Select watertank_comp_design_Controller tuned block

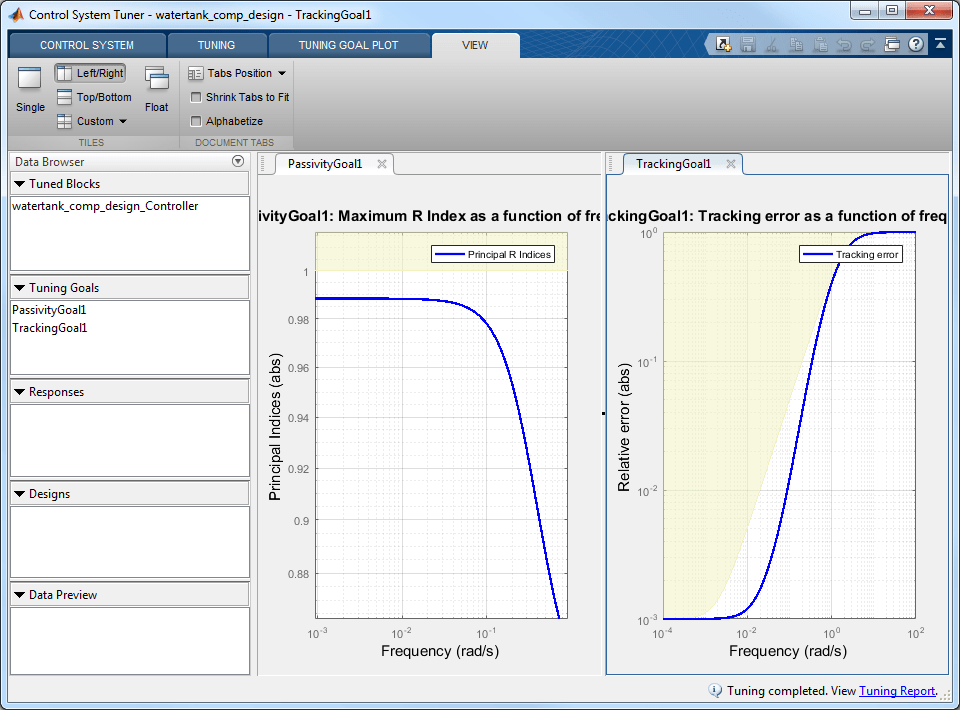tap(105, 206)
